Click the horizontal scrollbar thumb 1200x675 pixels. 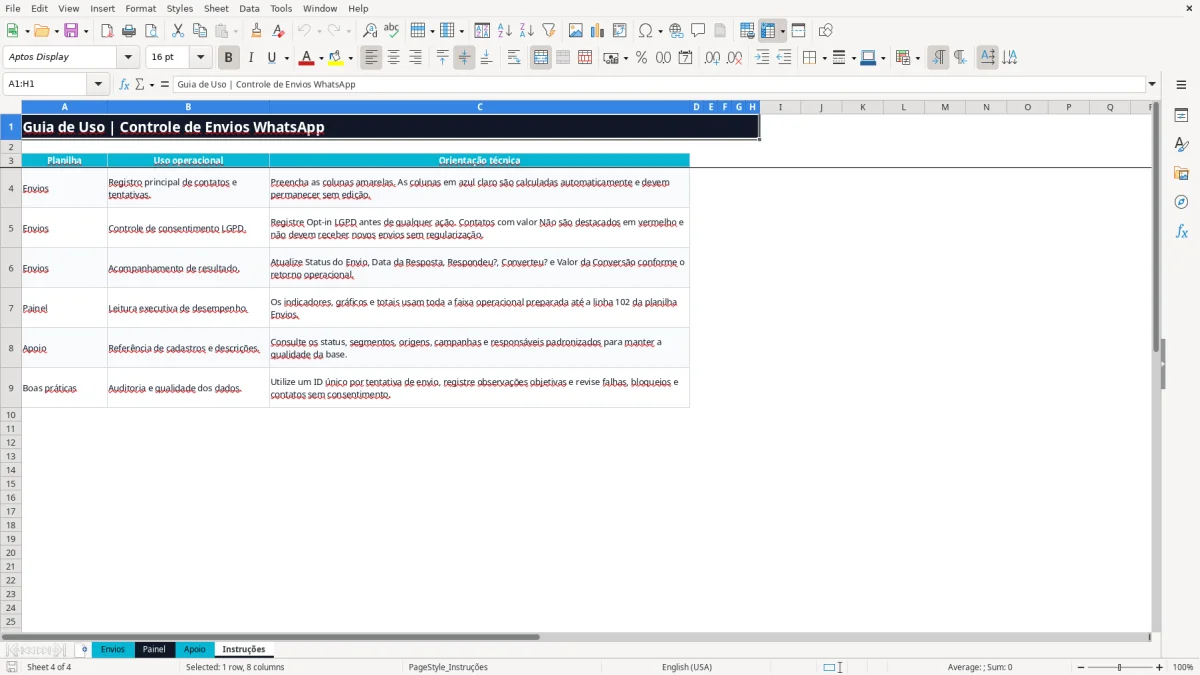click(x=270, y=637)
